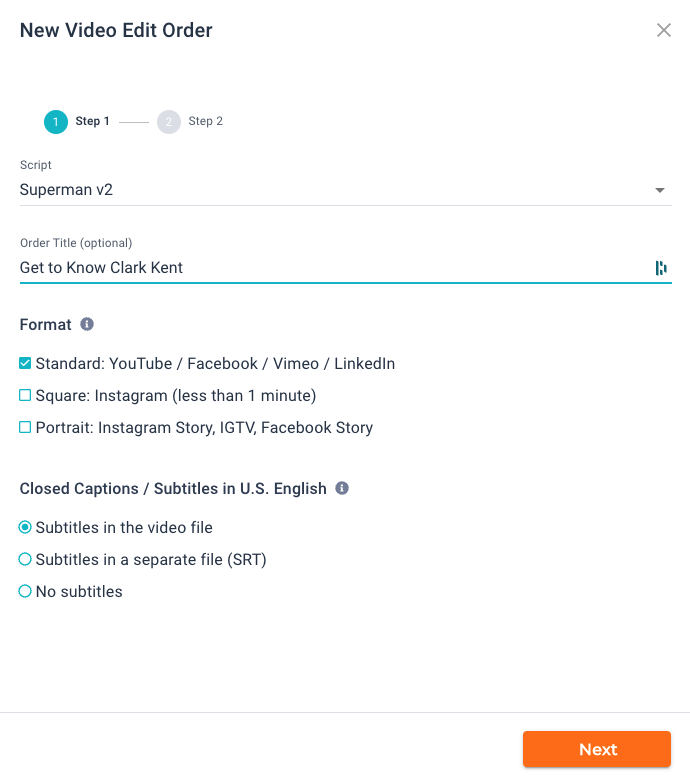Click the Superman v2 script selection

pyautogui.click(x=66, y=190)
